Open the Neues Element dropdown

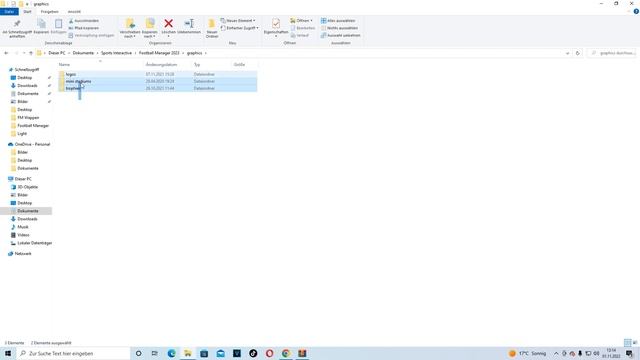point(238,20)
